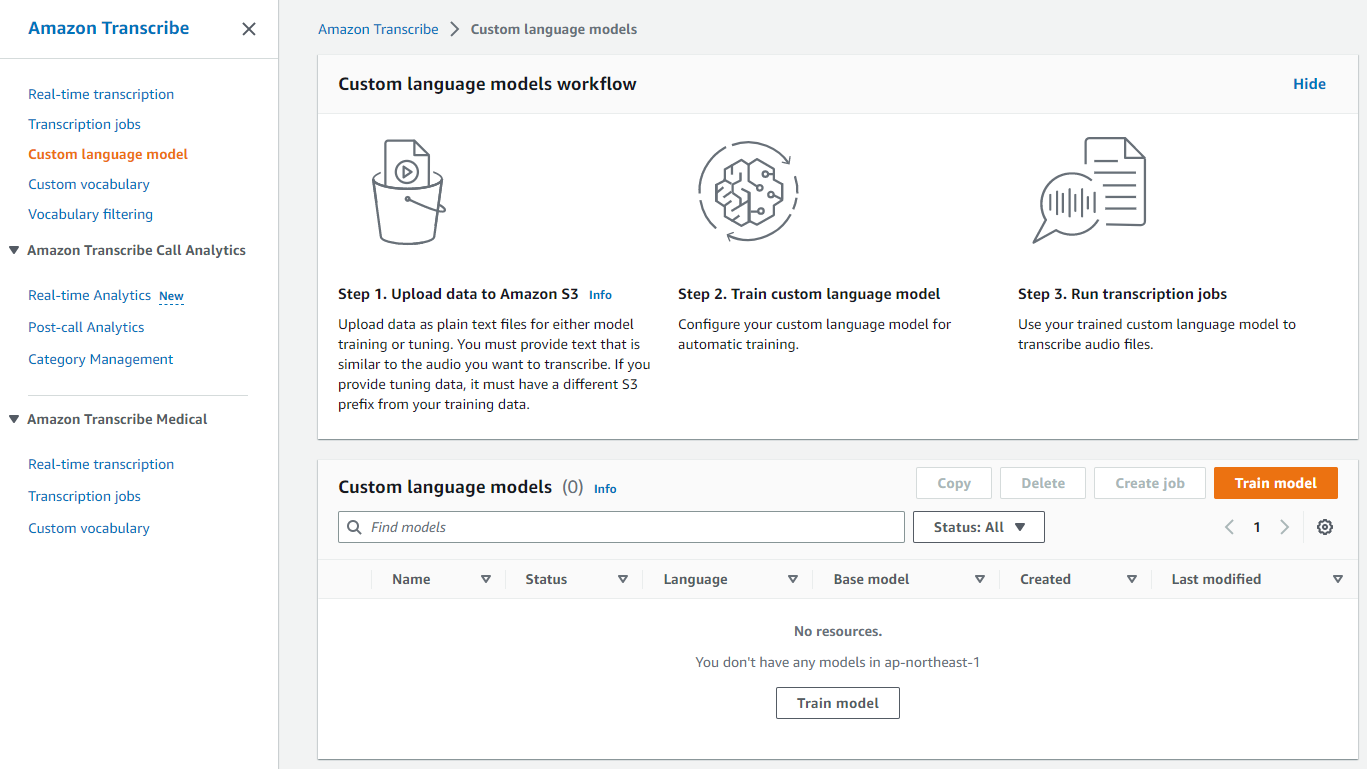Click the Copy button
1367x769 pixels.
(953, 482)
